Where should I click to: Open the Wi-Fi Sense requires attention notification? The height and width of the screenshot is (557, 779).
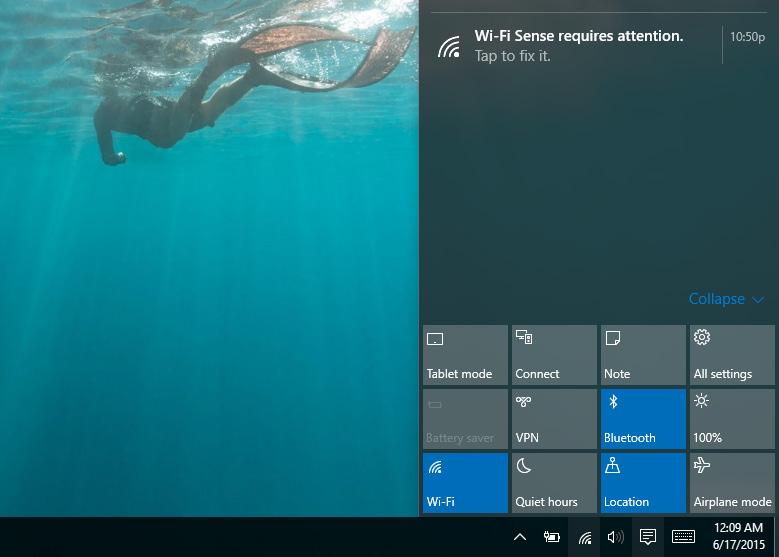tap(599, 46)
